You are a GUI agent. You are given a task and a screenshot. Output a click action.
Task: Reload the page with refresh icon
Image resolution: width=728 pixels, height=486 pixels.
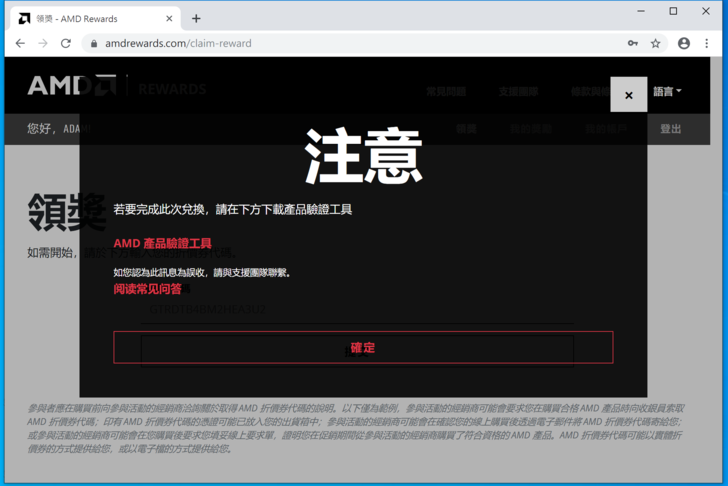pyautogui.click(x=66, y=43)
